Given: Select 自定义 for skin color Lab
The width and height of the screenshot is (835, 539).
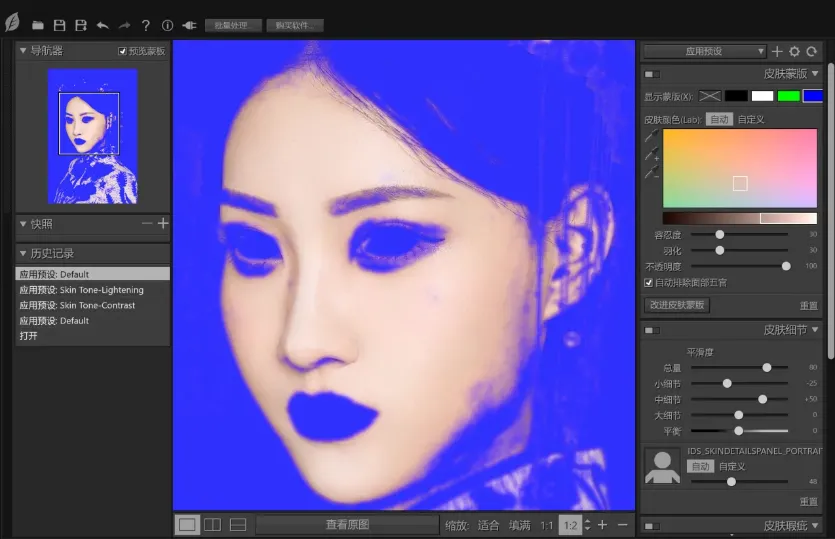Looking at the screenshot, I should (x=751, y=119).
